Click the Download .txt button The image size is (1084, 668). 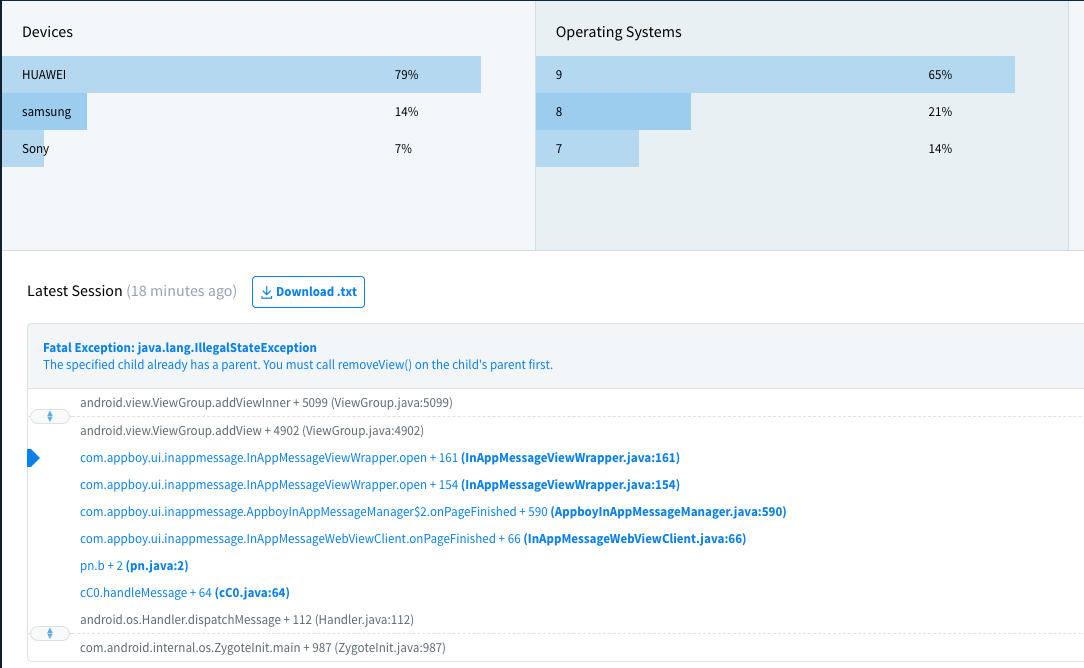(x=308, y=291)
